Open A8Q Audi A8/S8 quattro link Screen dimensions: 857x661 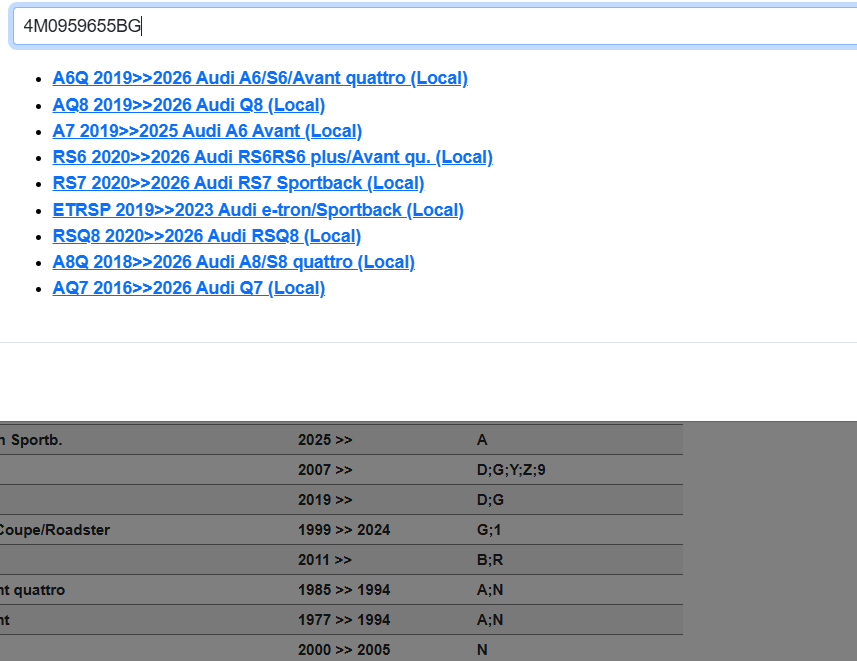233,262
